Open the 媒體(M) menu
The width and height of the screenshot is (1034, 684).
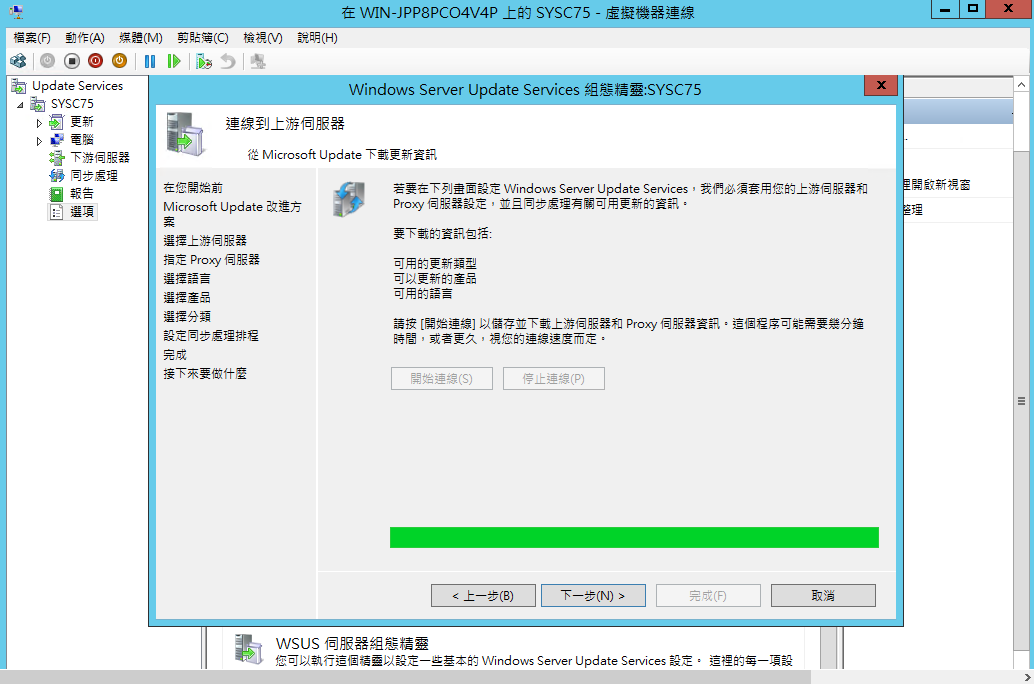140,38
